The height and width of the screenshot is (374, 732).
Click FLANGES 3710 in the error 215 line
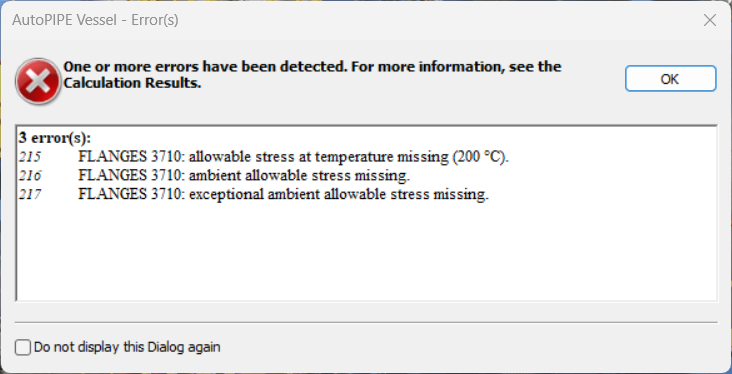click(x=131, y=157)
